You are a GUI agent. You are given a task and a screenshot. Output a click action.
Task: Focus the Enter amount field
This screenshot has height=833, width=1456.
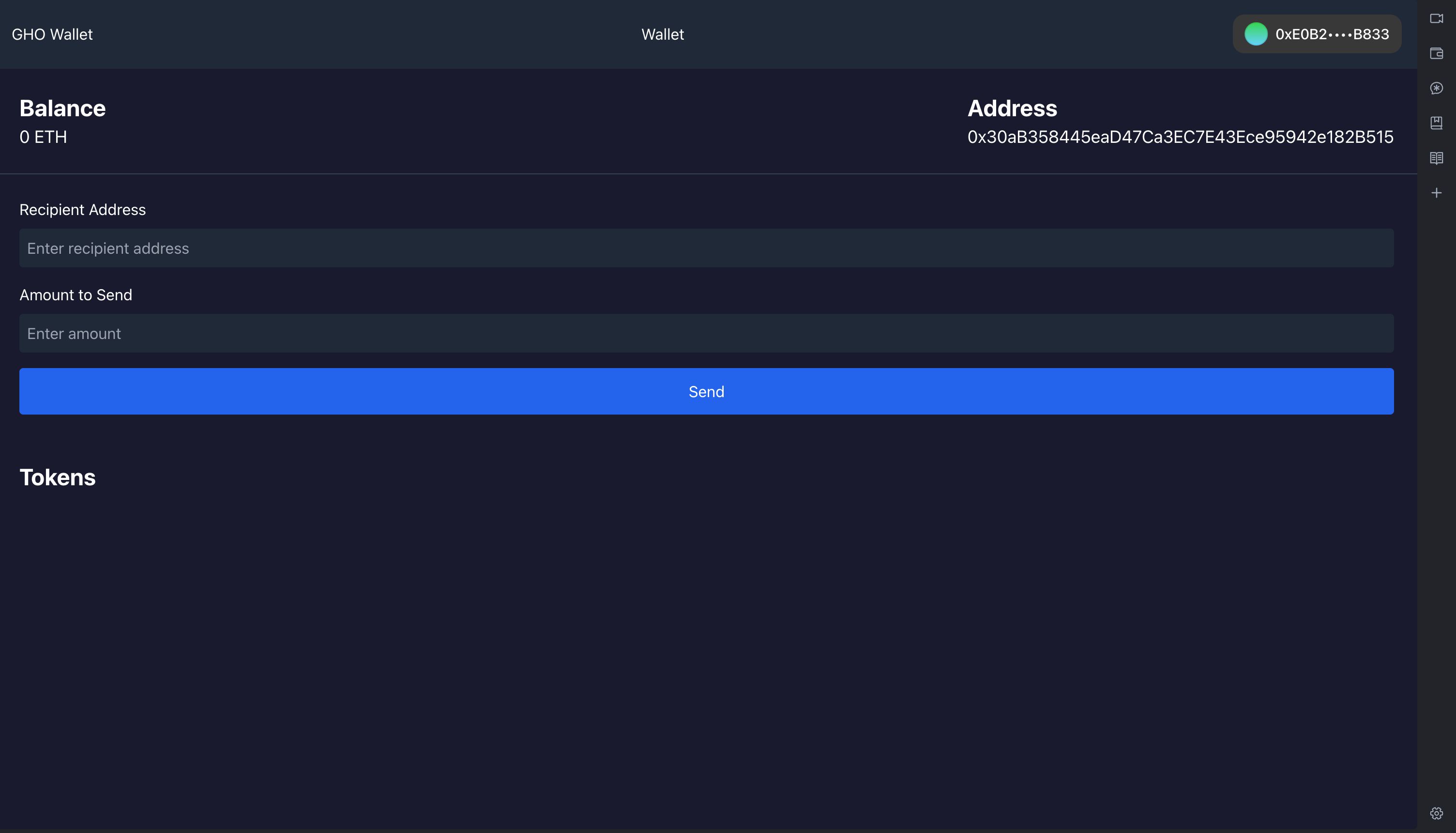pos(707,333)
